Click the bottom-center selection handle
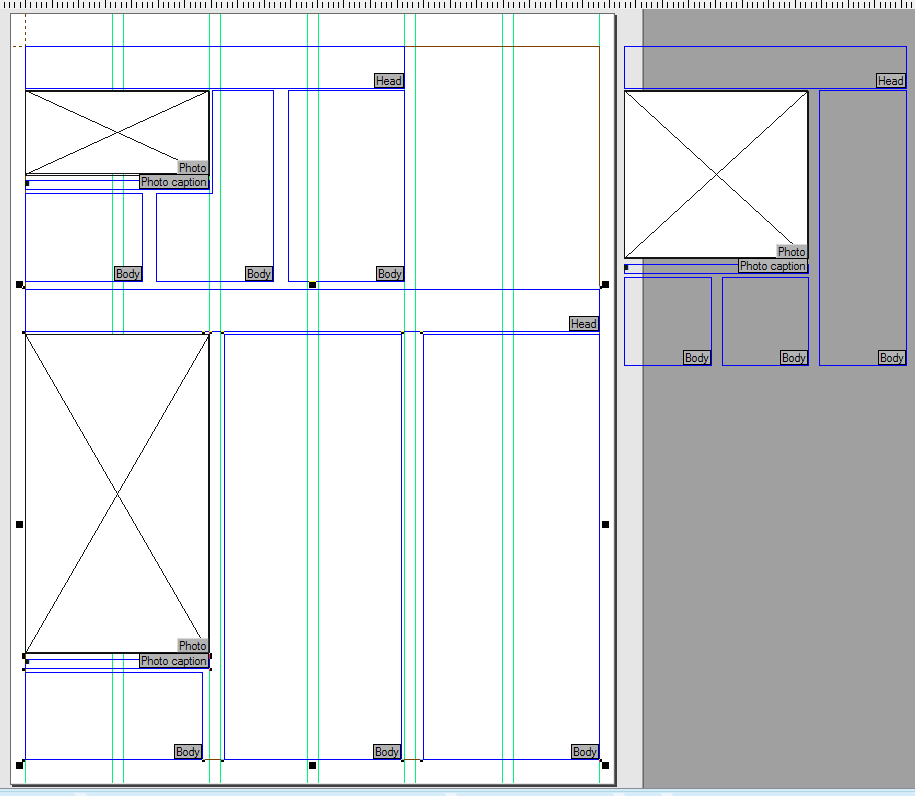Screen dimensions: 915x796 click(x=312, y=765)
